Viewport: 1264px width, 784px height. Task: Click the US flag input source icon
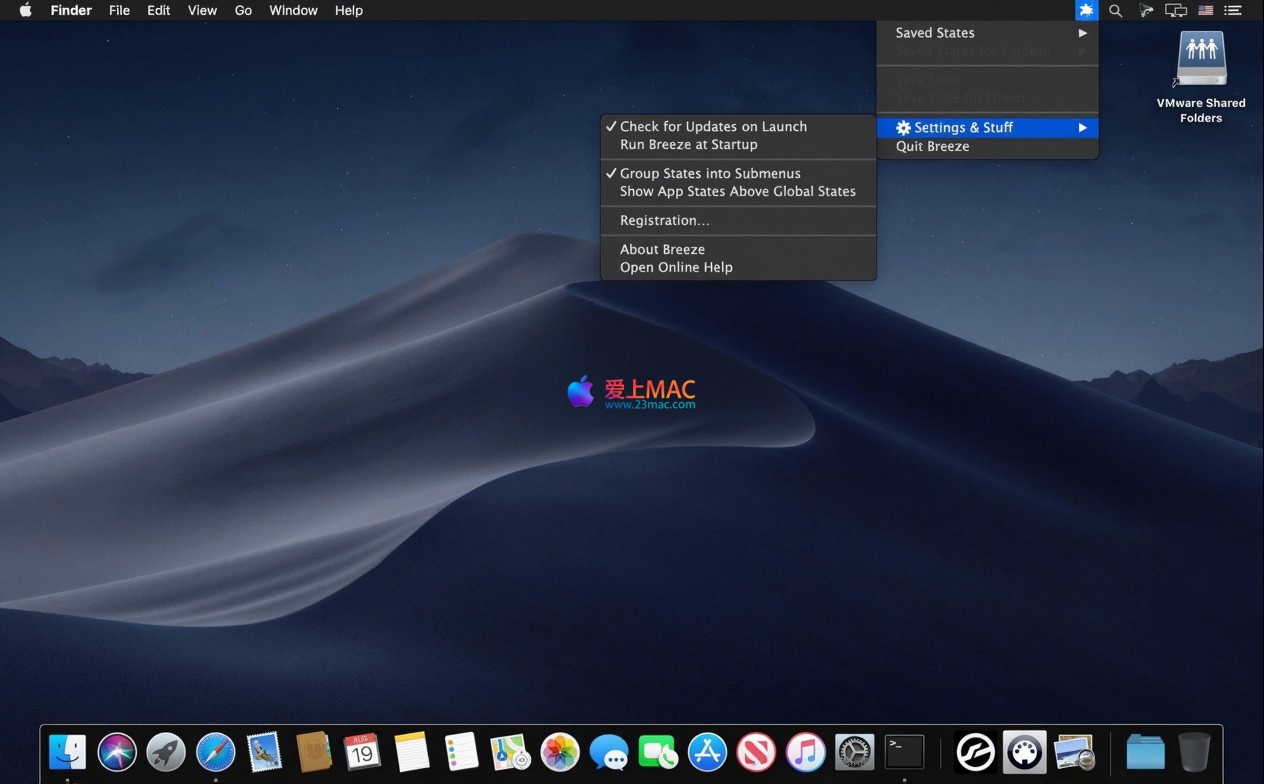tap(1205, 11)
